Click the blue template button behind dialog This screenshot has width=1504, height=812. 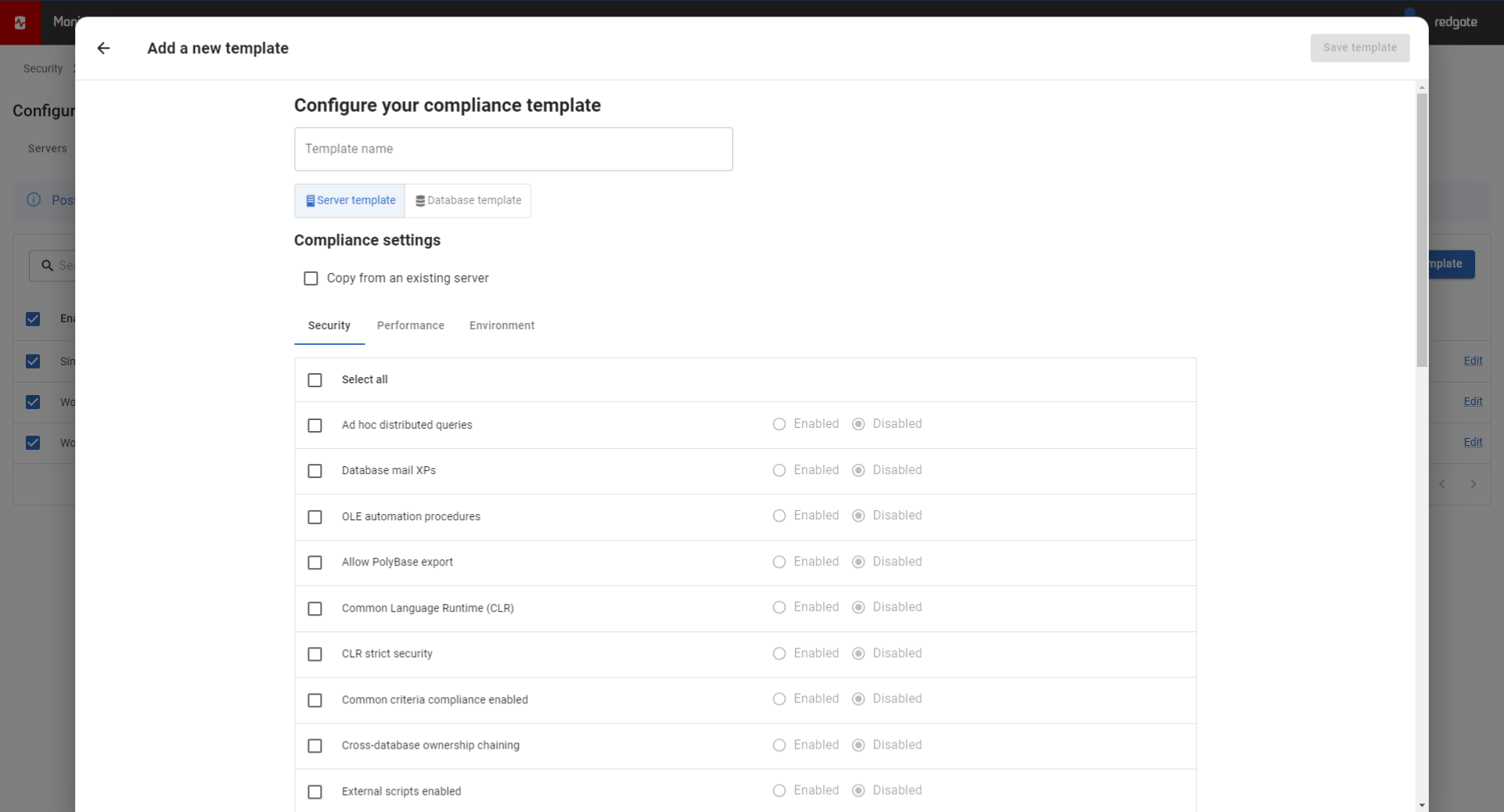point(1452,264)
